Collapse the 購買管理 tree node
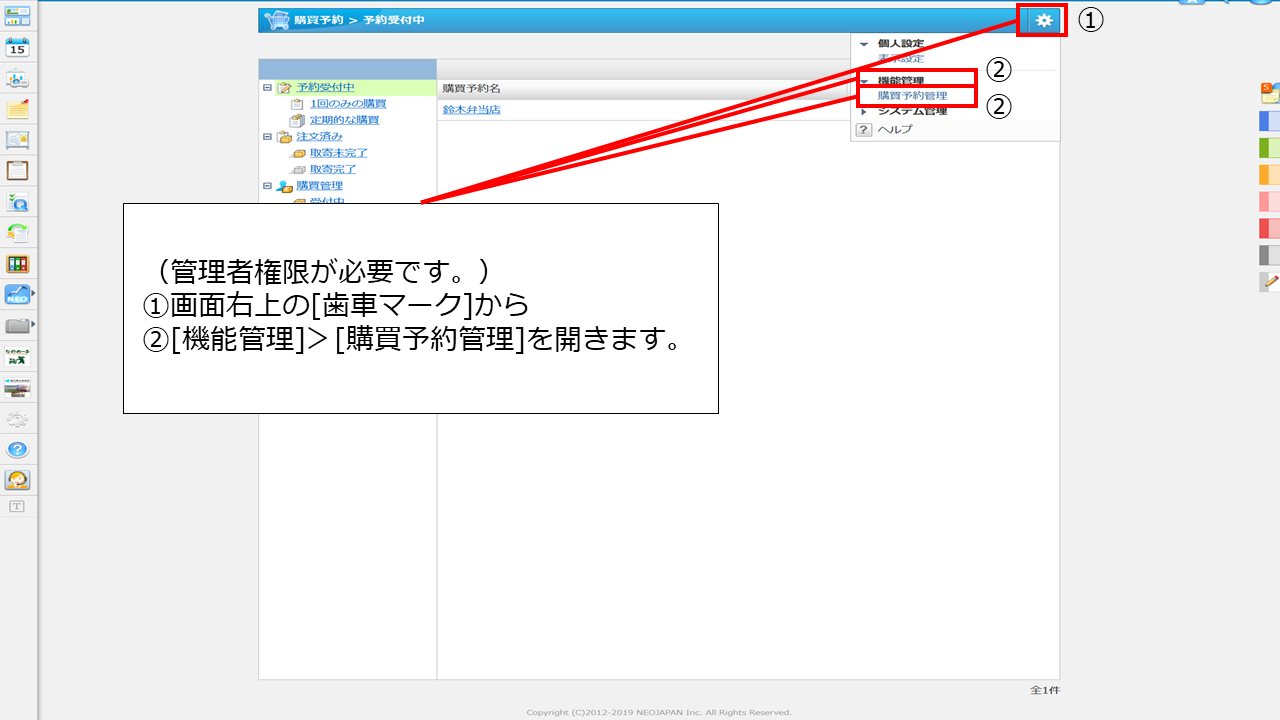Viewport: 1280px width, 720px height. coord(267,186)
